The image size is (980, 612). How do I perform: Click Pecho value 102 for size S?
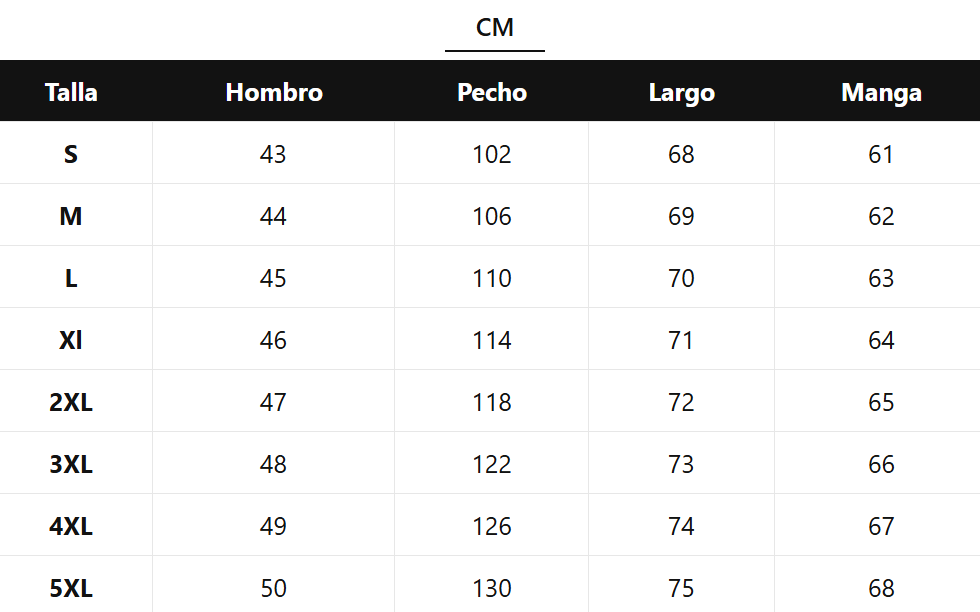[492, 155]
